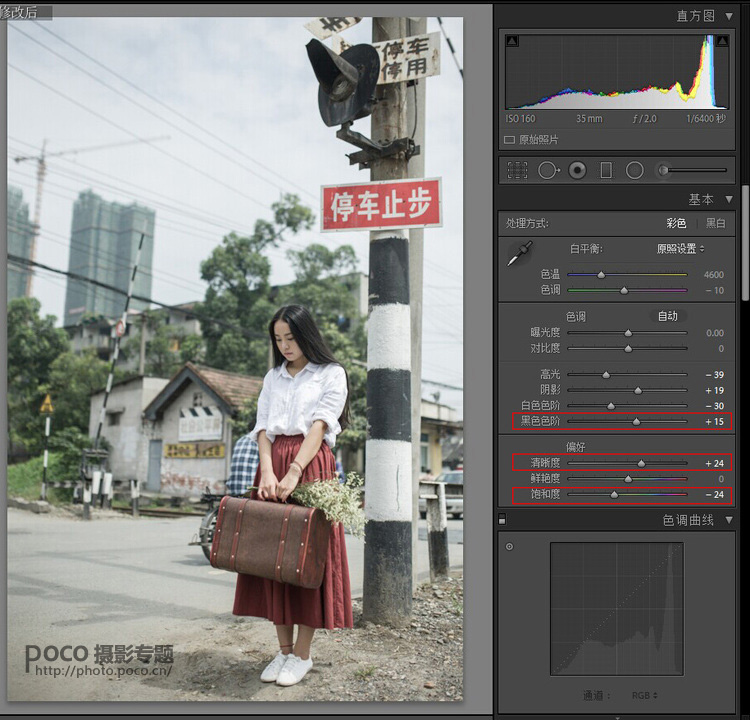Screen dimensions: 750x720
Task: Click the 白色色阶 value -30 field
Action: 715,406
